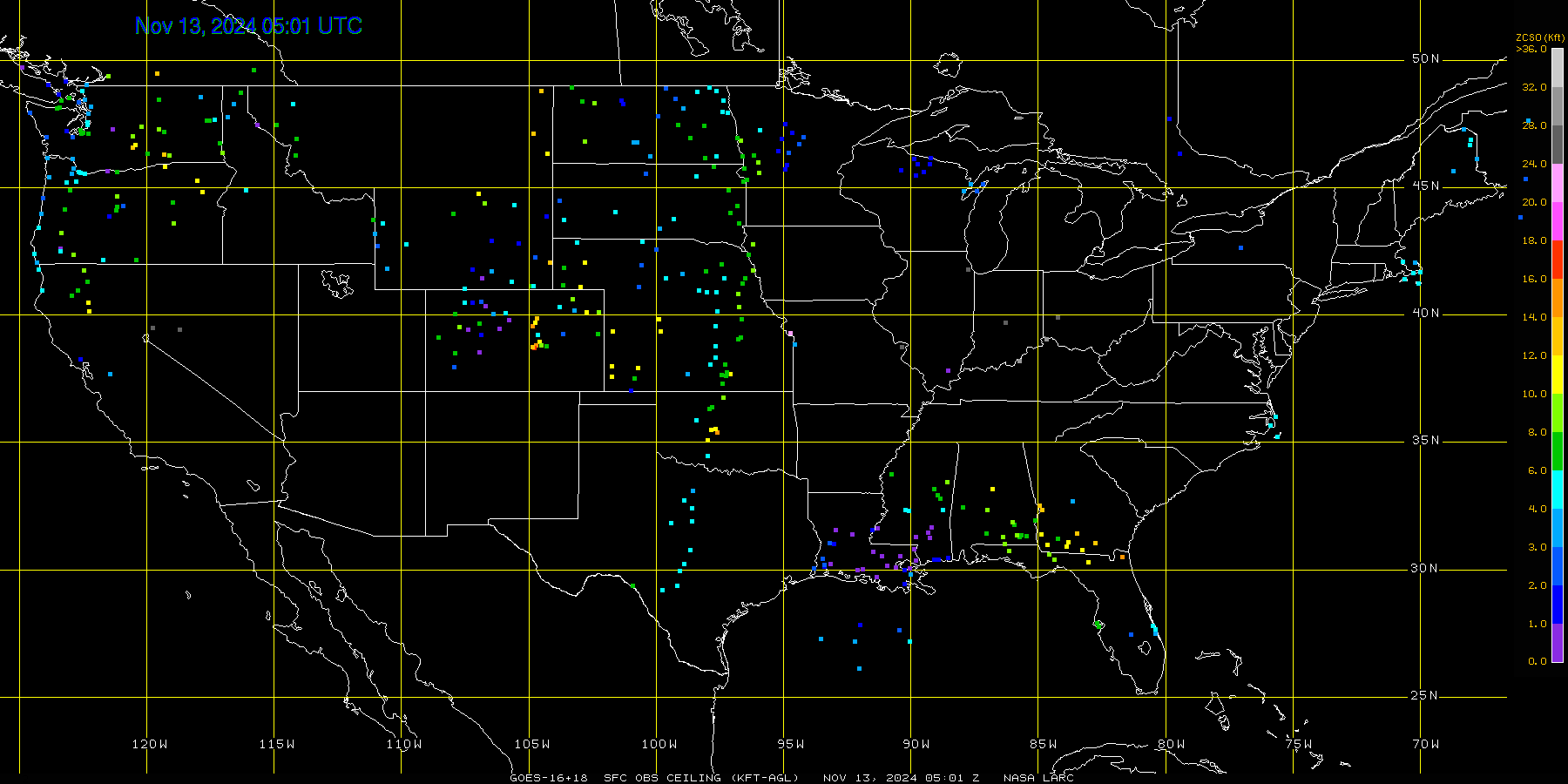Click the '2.0' legend value
The height and width of the screenshot is (784, 1568).
(x=1537, y=585)
